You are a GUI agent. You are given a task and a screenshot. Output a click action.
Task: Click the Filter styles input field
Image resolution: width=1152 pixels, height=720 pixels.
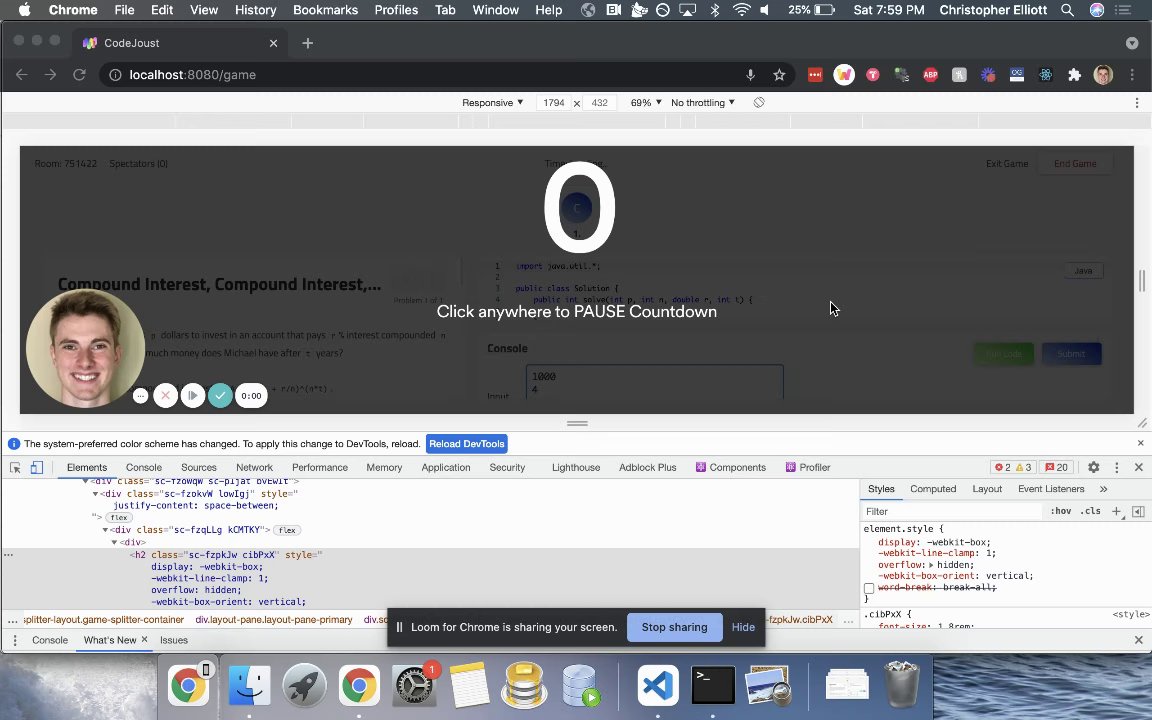(952, 511)
